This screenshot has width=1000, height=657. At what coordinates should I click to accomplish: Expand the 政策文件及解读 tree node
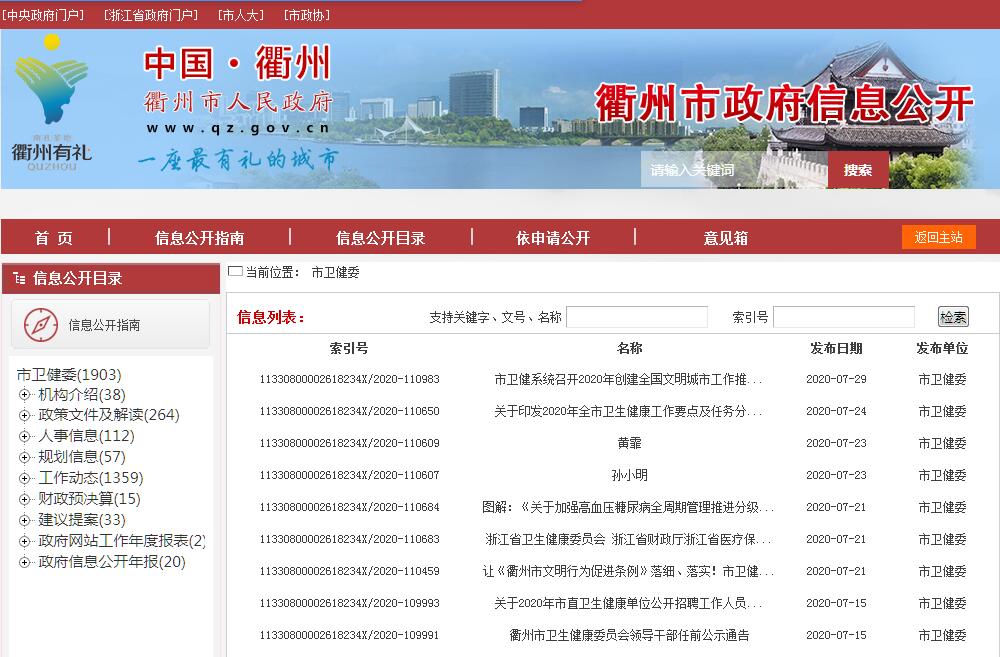25,415
